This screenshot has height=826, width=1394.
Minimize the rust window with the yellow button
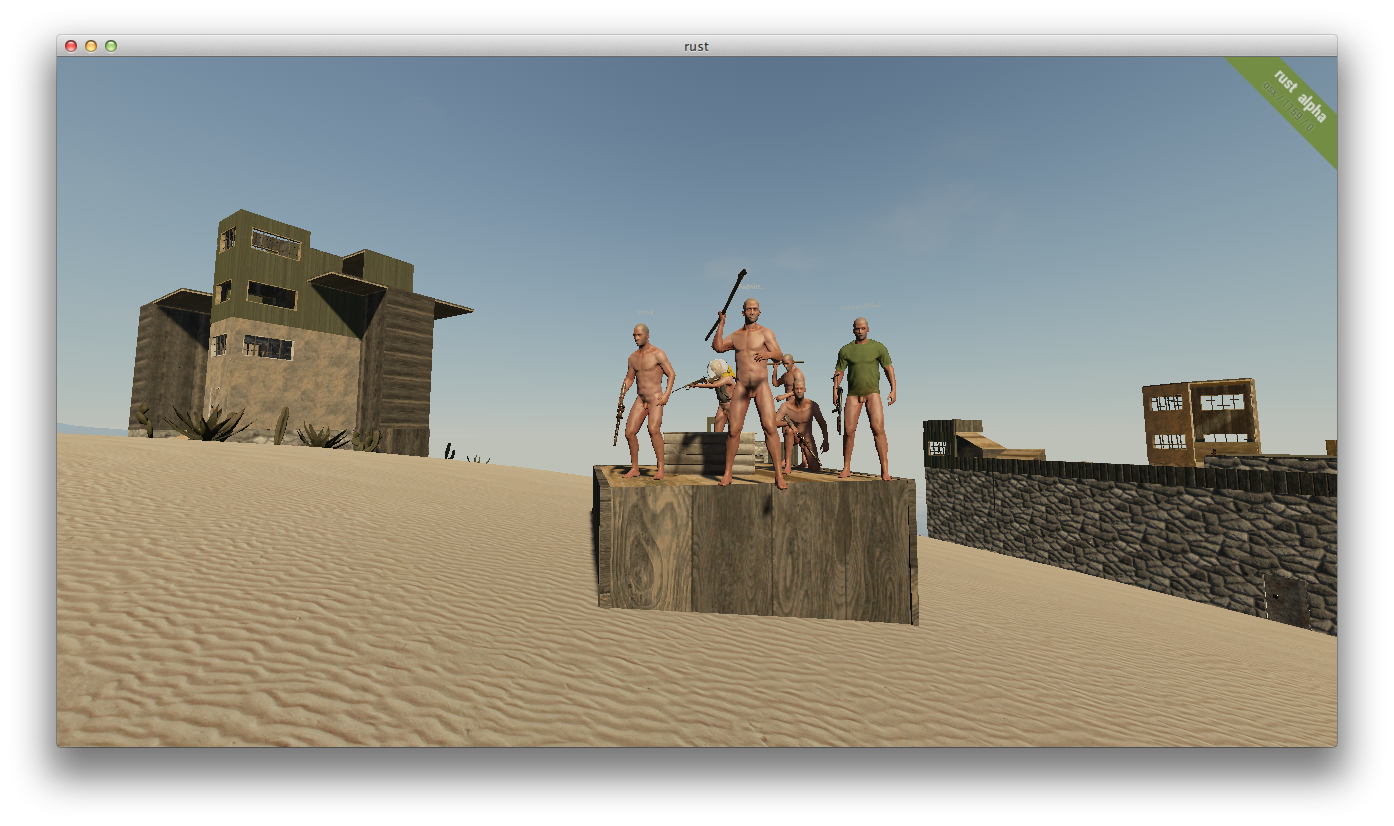[x=91, y=46]
